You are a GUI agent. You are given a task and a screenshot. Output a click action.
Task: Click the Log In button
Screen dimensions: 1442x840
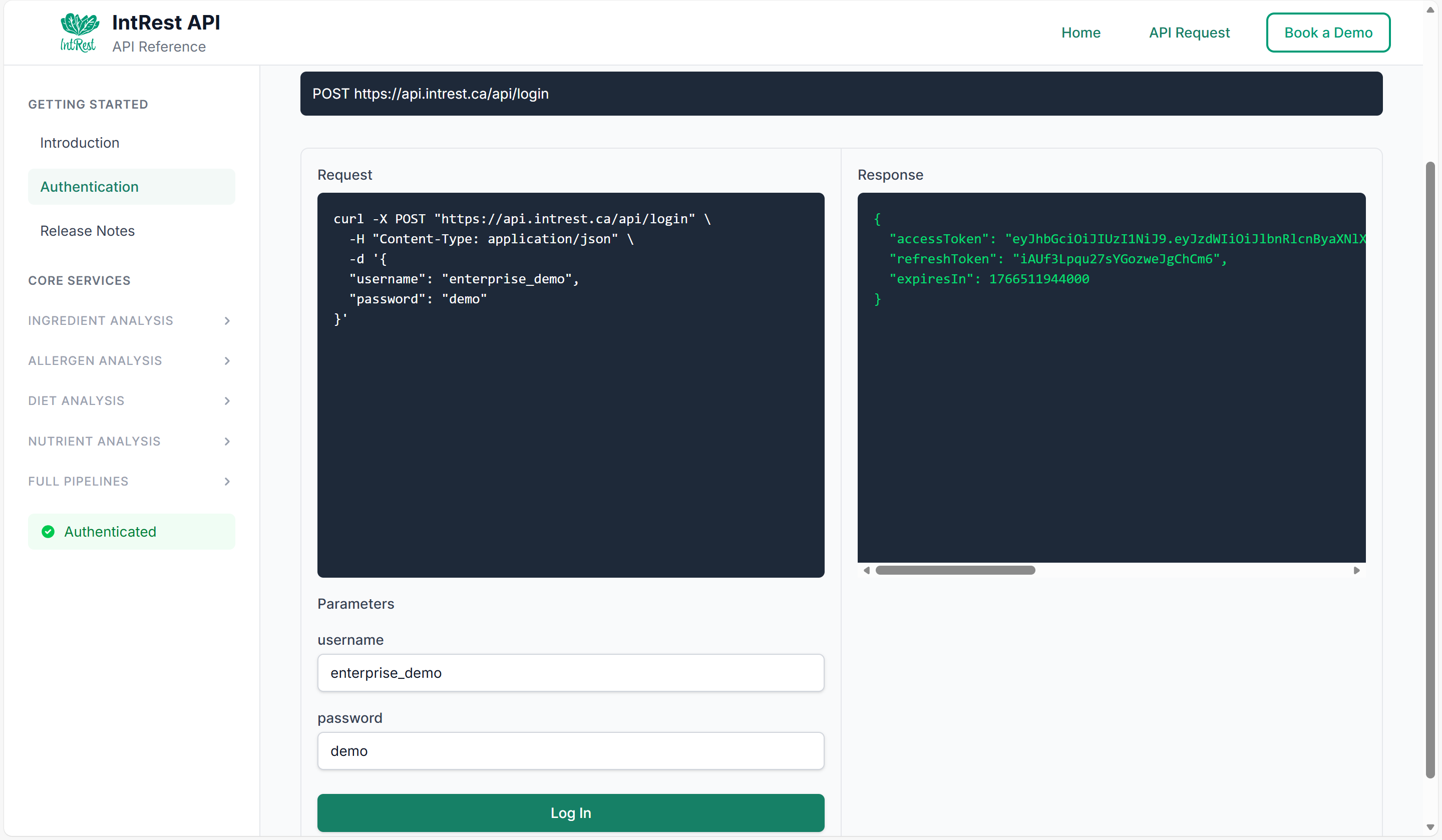570,812
